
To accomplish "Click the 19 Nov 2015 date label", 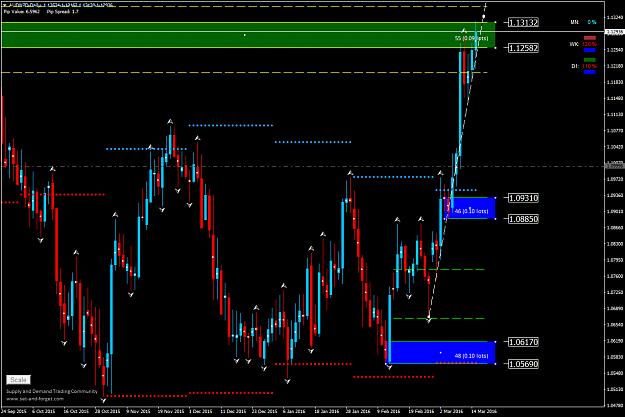I will (x=171, y=411).
